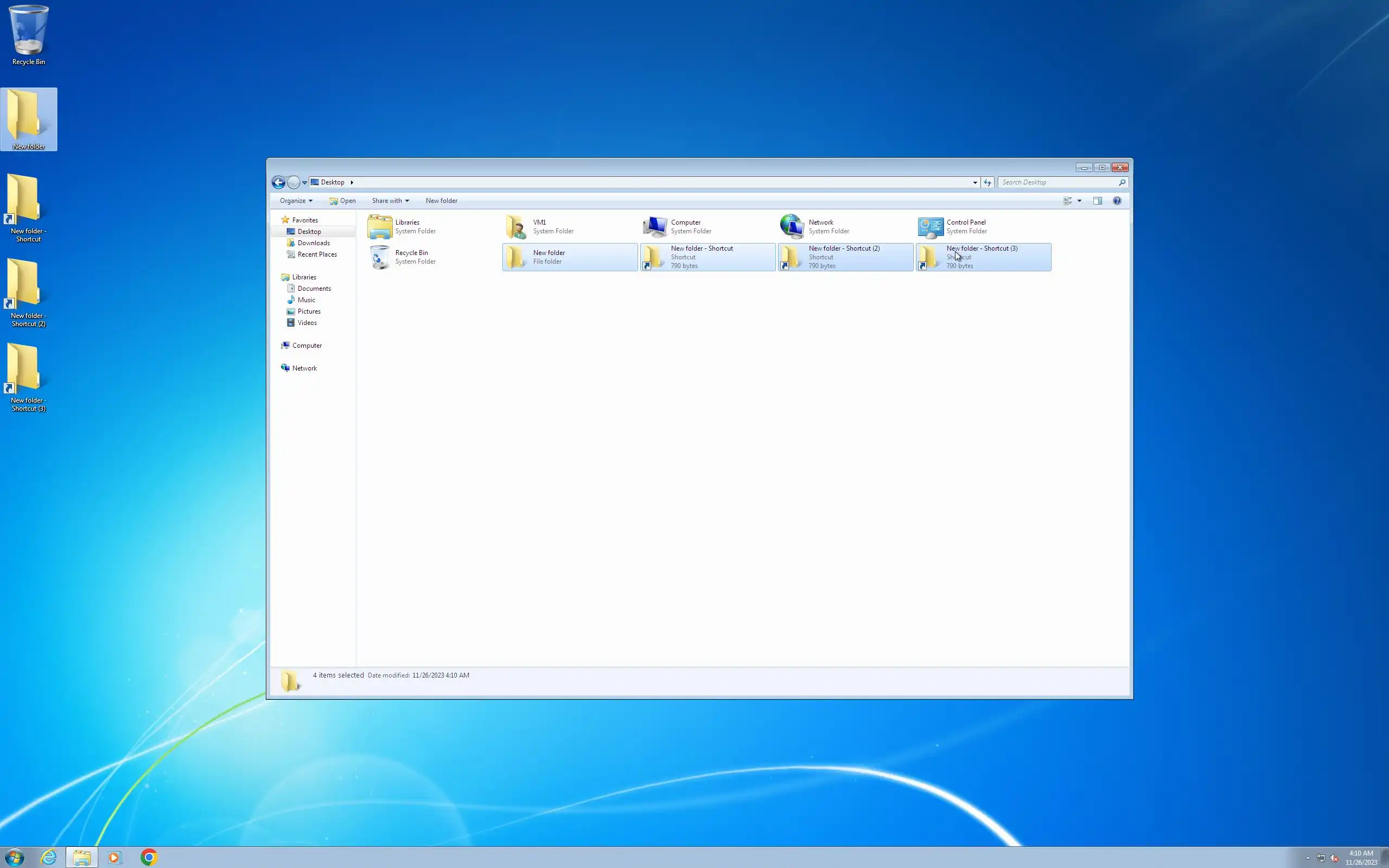Viewport: 1389px width, 868px height.
Task: Open the address bar history dropdown arrow
Action: coord(975,183)
